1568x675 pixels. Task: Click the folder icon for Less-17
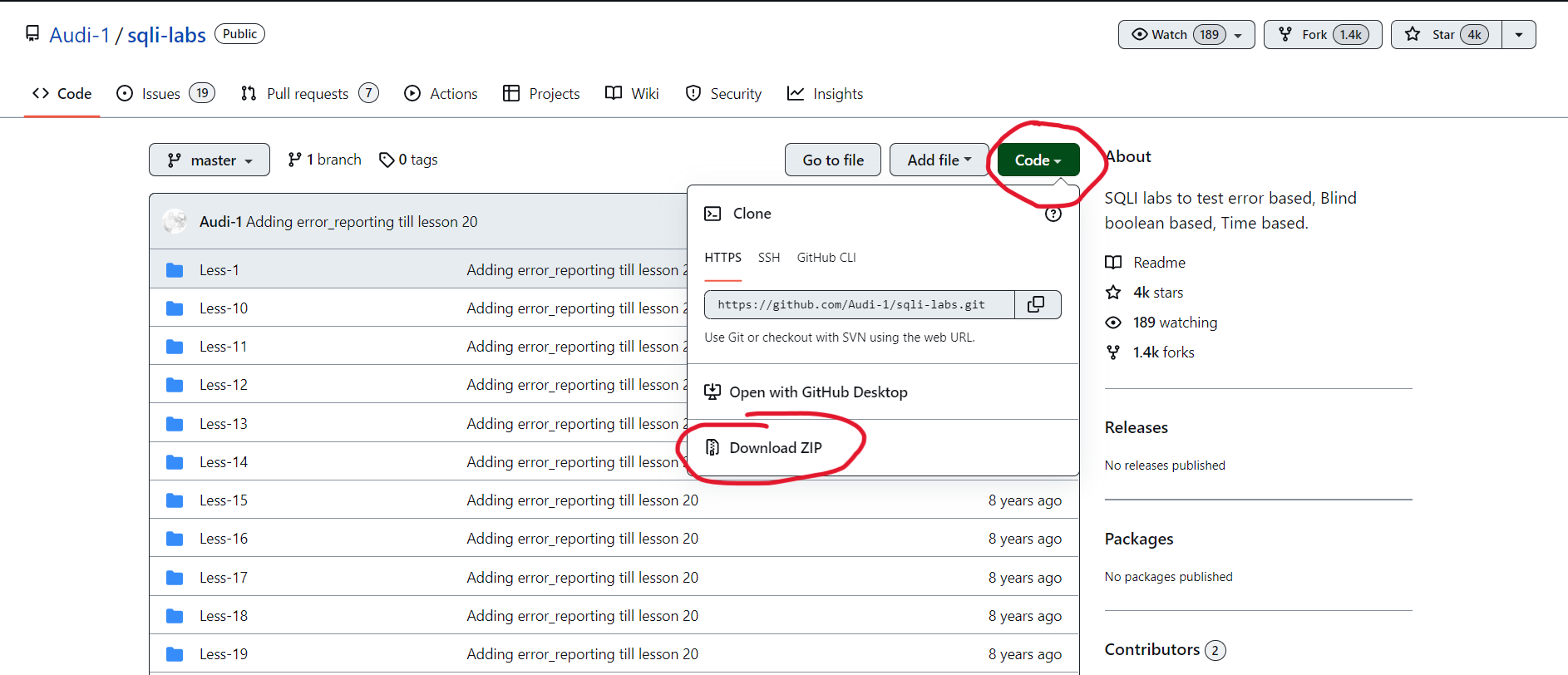tap(175, 578)
